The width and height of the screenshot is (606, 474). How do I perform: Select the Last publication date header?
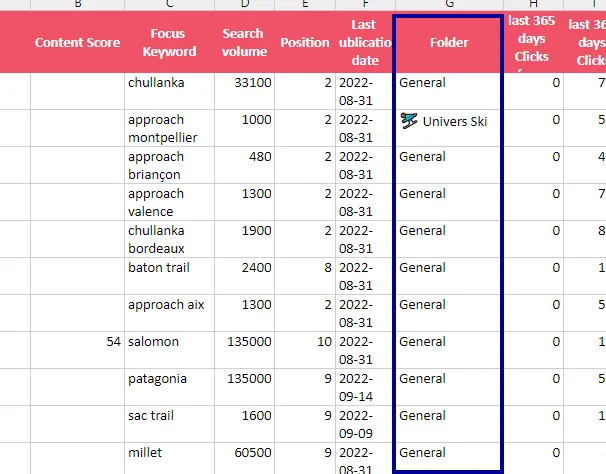pyautogui.click(x=365, y=42)
